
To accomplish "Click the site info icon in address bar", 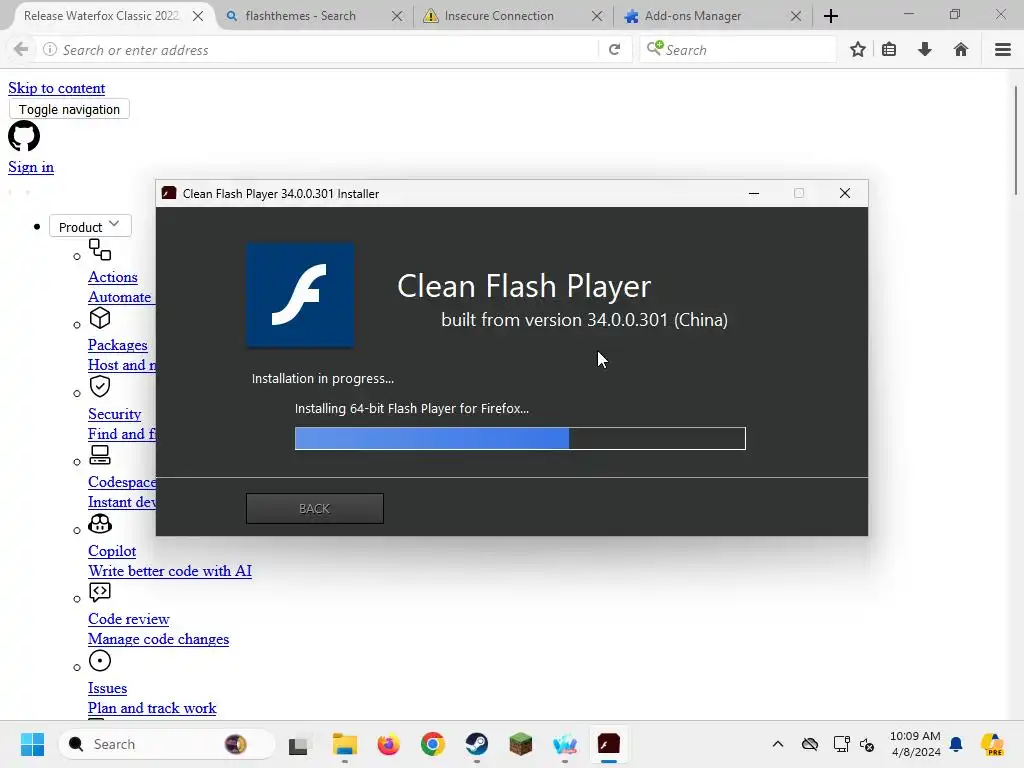I will pos(50,50).
